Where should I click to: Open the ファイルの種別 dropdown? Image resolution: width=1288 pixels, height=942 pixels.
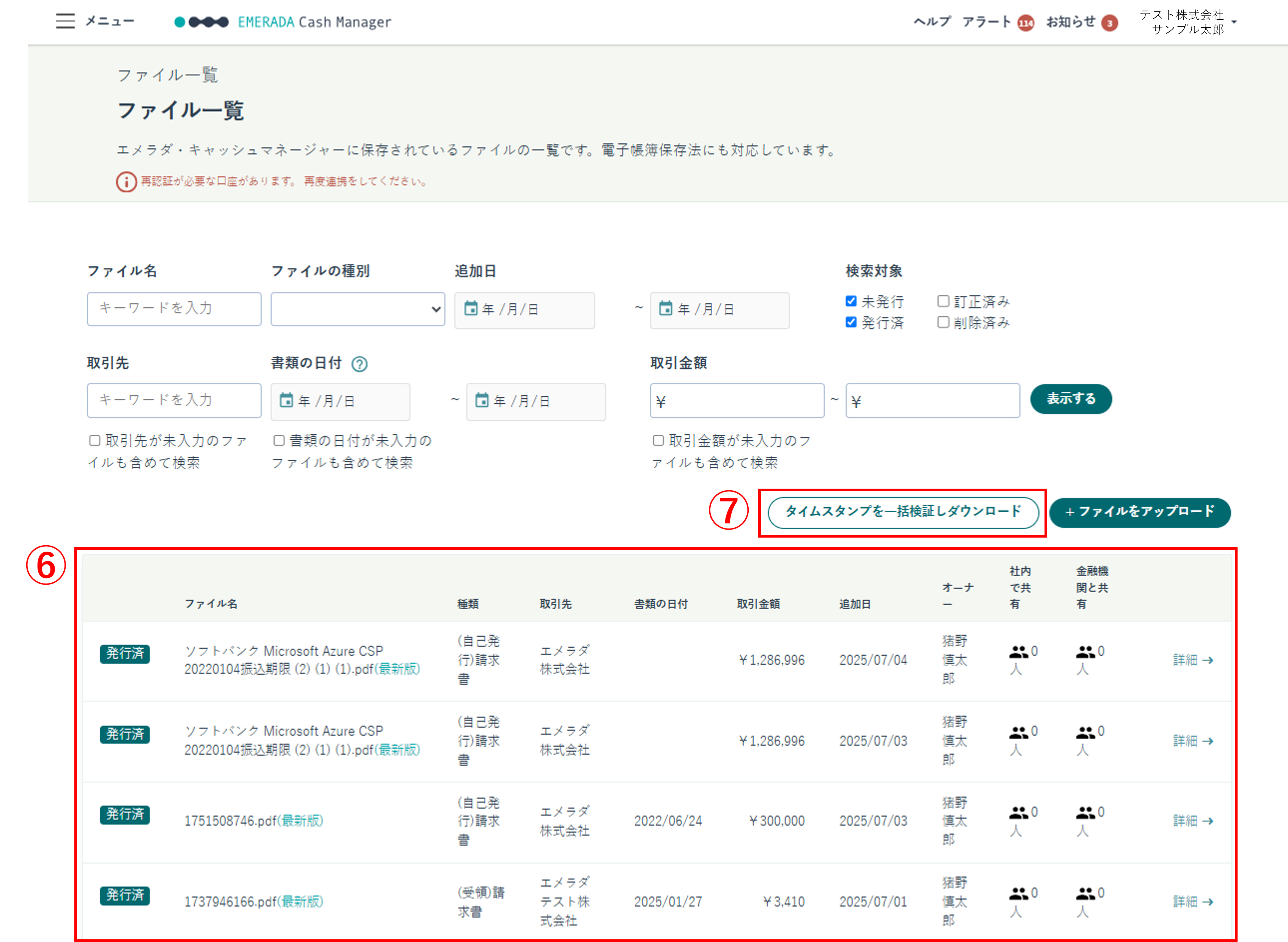coord(358,309)
